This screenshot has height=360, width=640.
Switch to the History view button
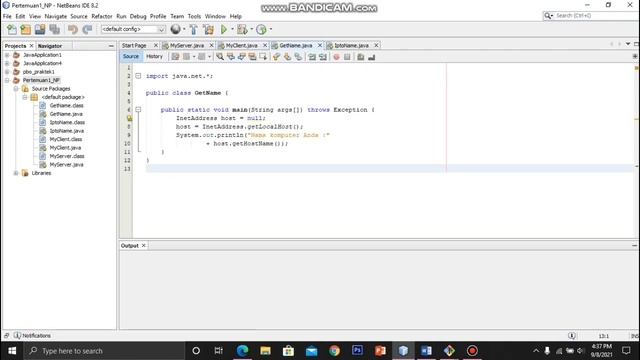tap(154, 56)
